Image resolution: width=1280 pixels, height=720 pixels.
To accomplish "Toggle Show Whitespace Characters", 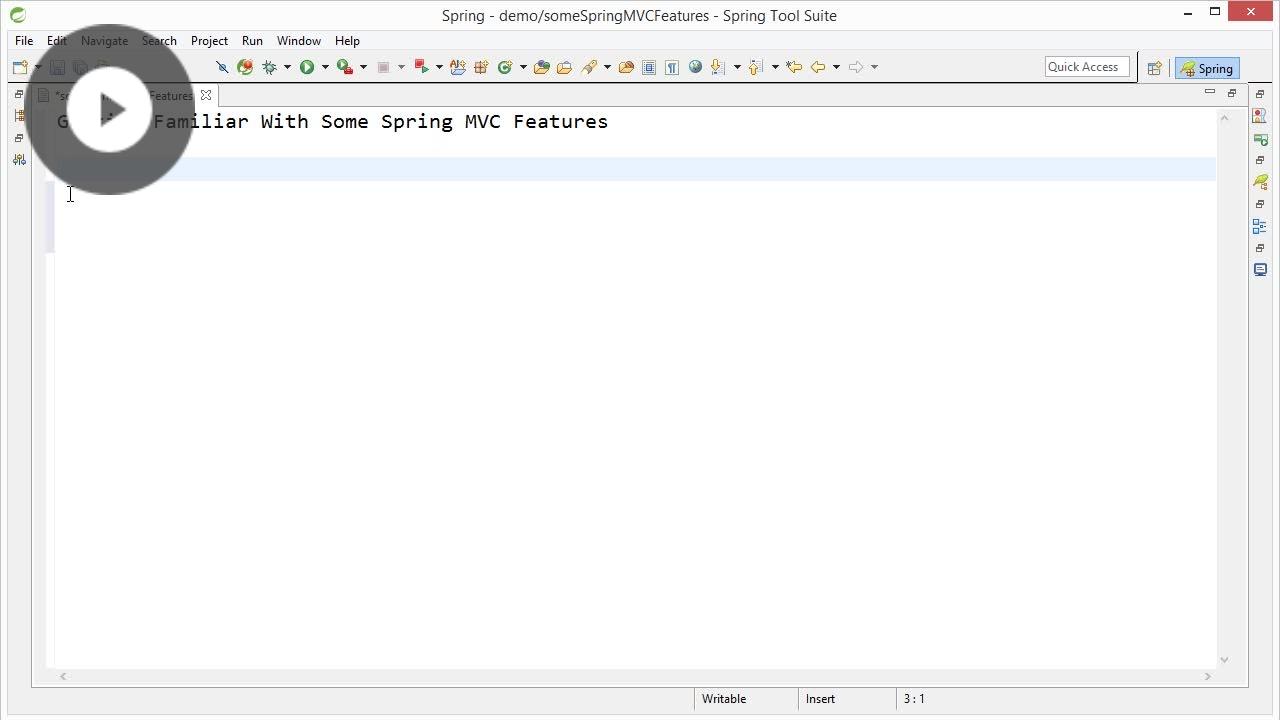I will (x=671, y=67).
